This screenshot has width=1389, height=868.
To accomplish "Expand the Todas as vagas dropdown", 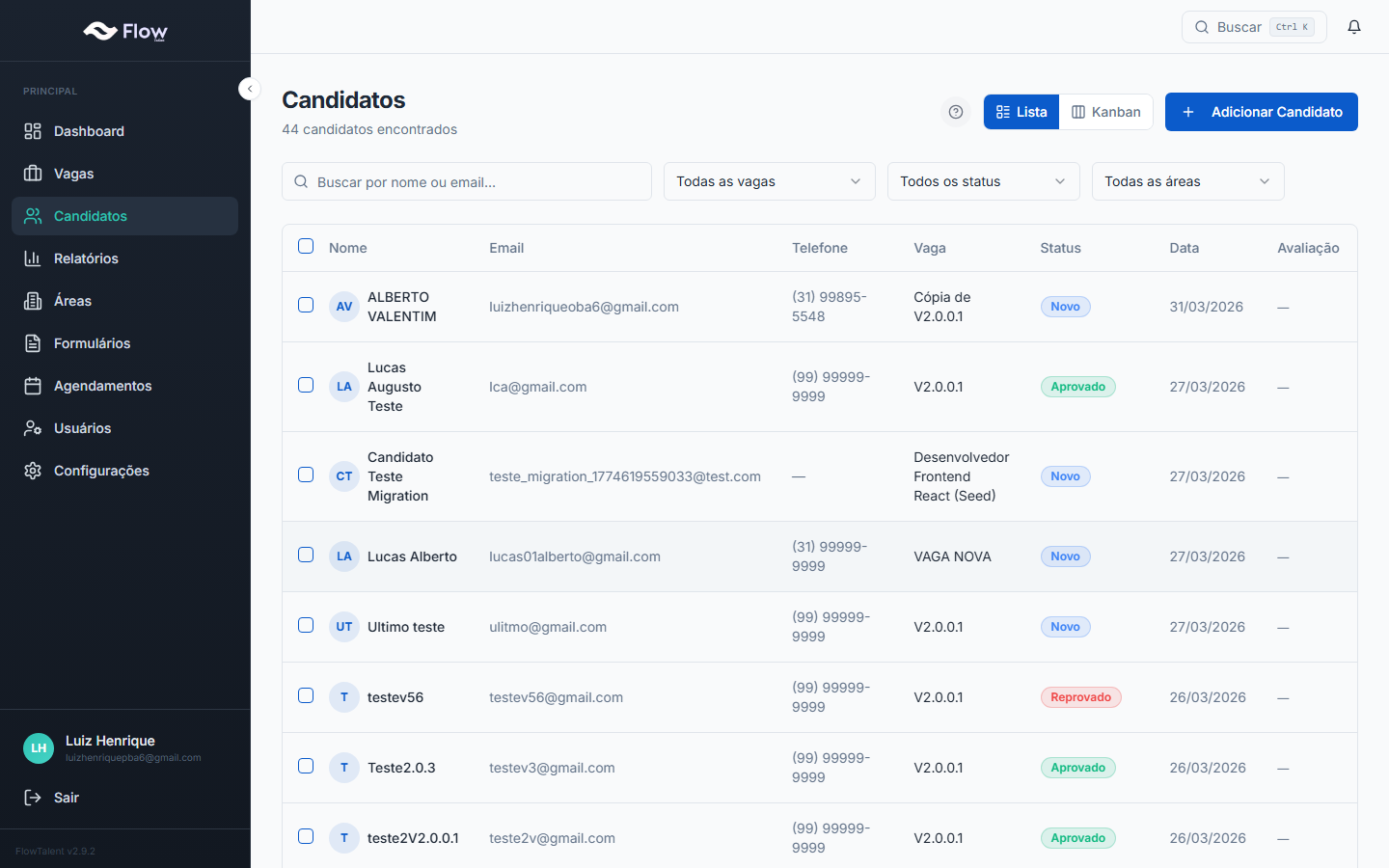I will pyautogui.click(x=769, y=181).
